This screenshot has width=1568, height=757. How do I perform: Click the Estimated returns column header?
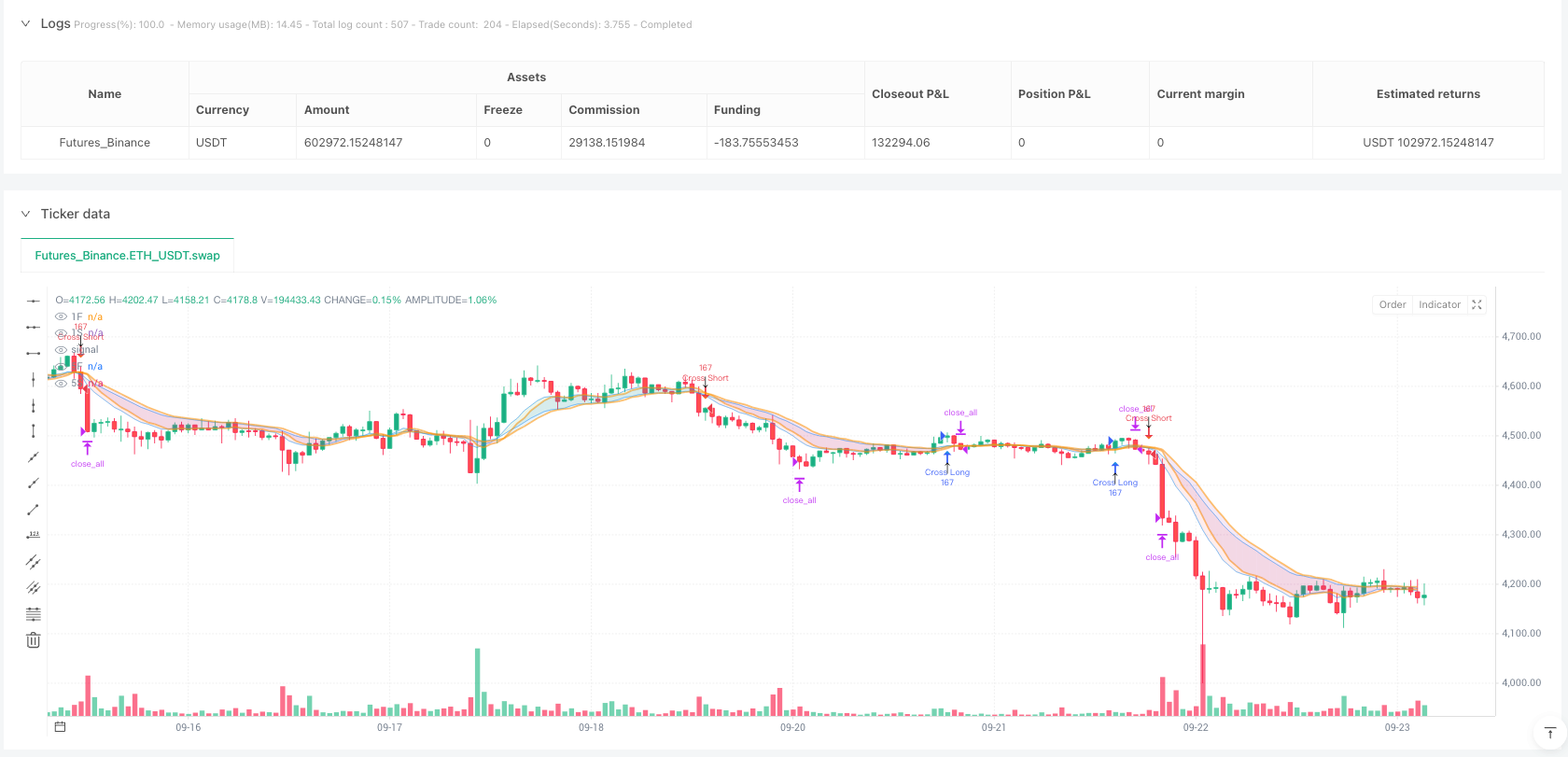pos(1428,93)
